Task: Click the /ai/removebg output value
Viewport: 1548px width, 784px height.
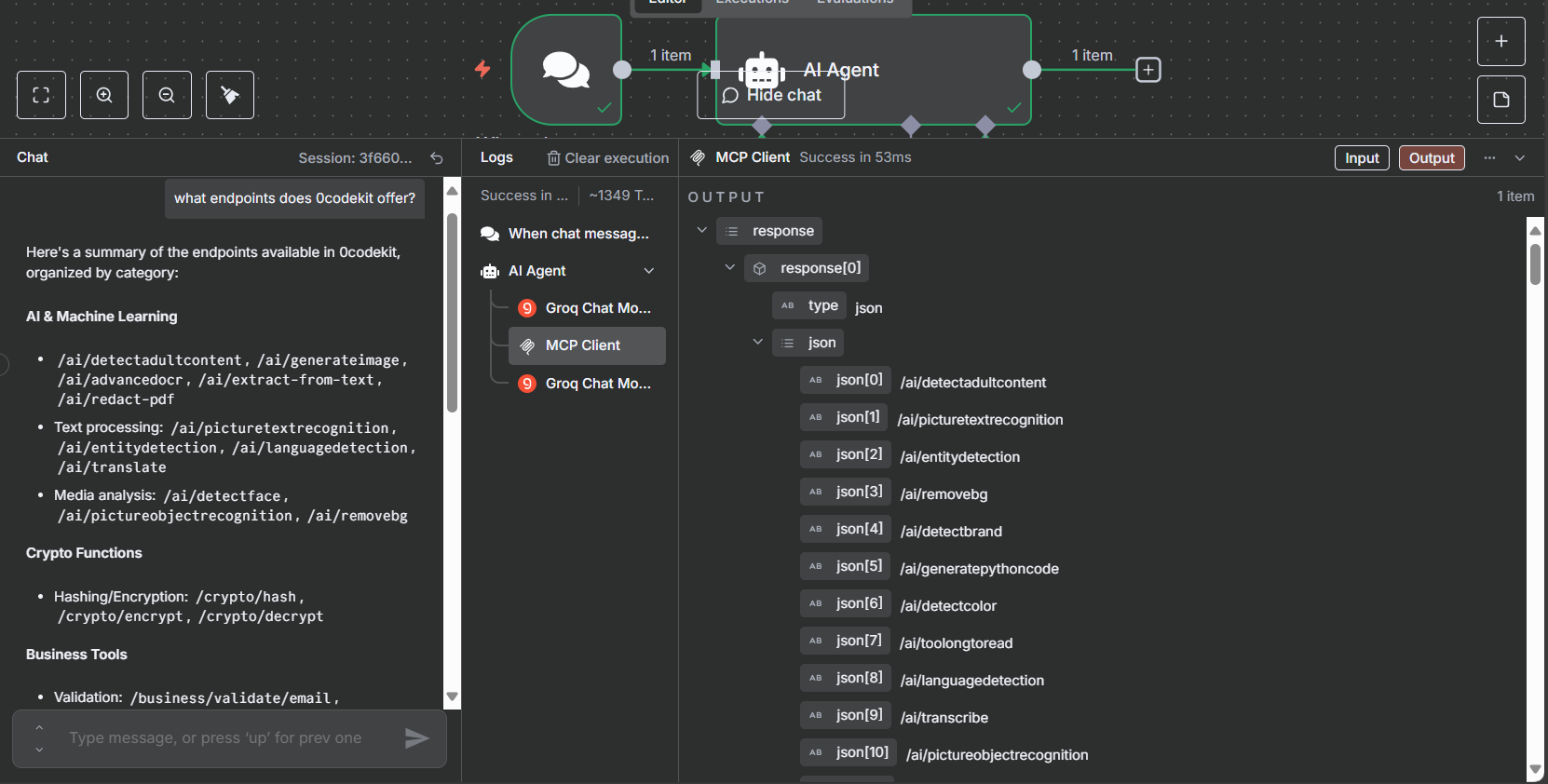Action: [944, 494]
